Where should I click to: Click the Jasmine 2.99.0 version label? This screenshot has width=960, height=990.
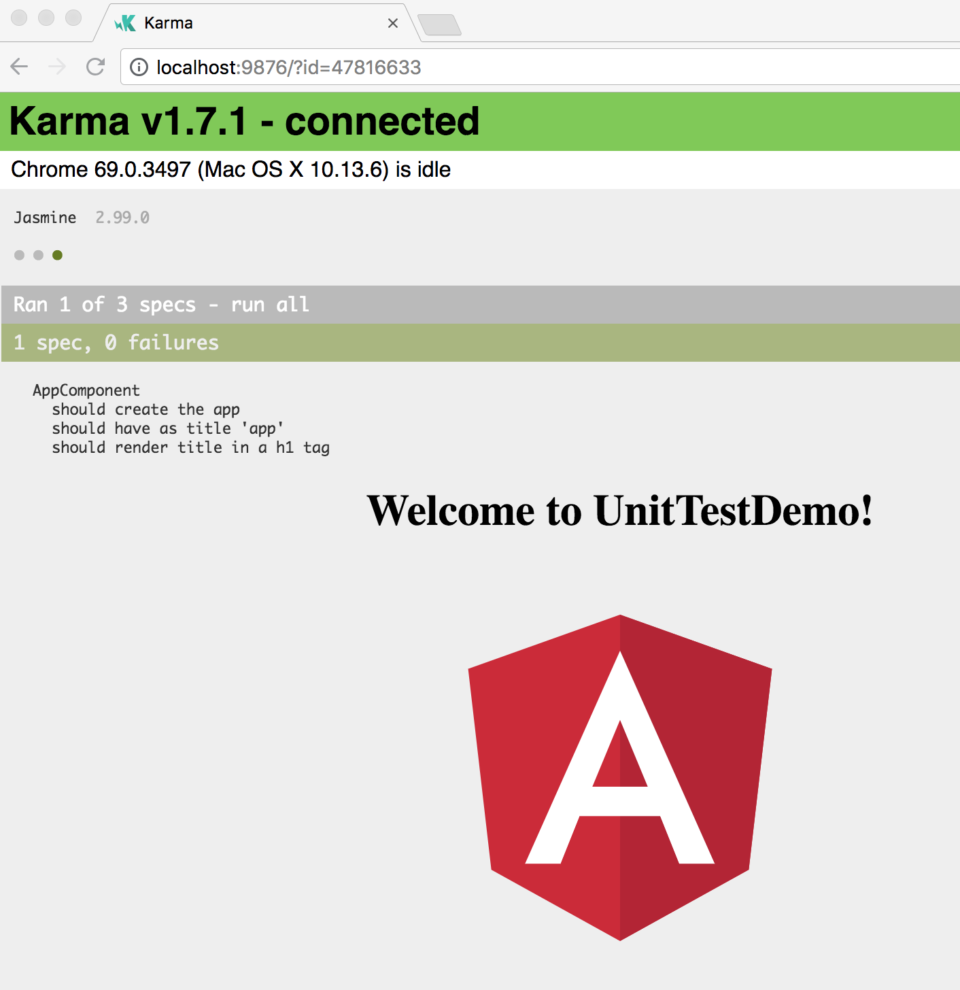pyautogui.click(x=44, y=217)
